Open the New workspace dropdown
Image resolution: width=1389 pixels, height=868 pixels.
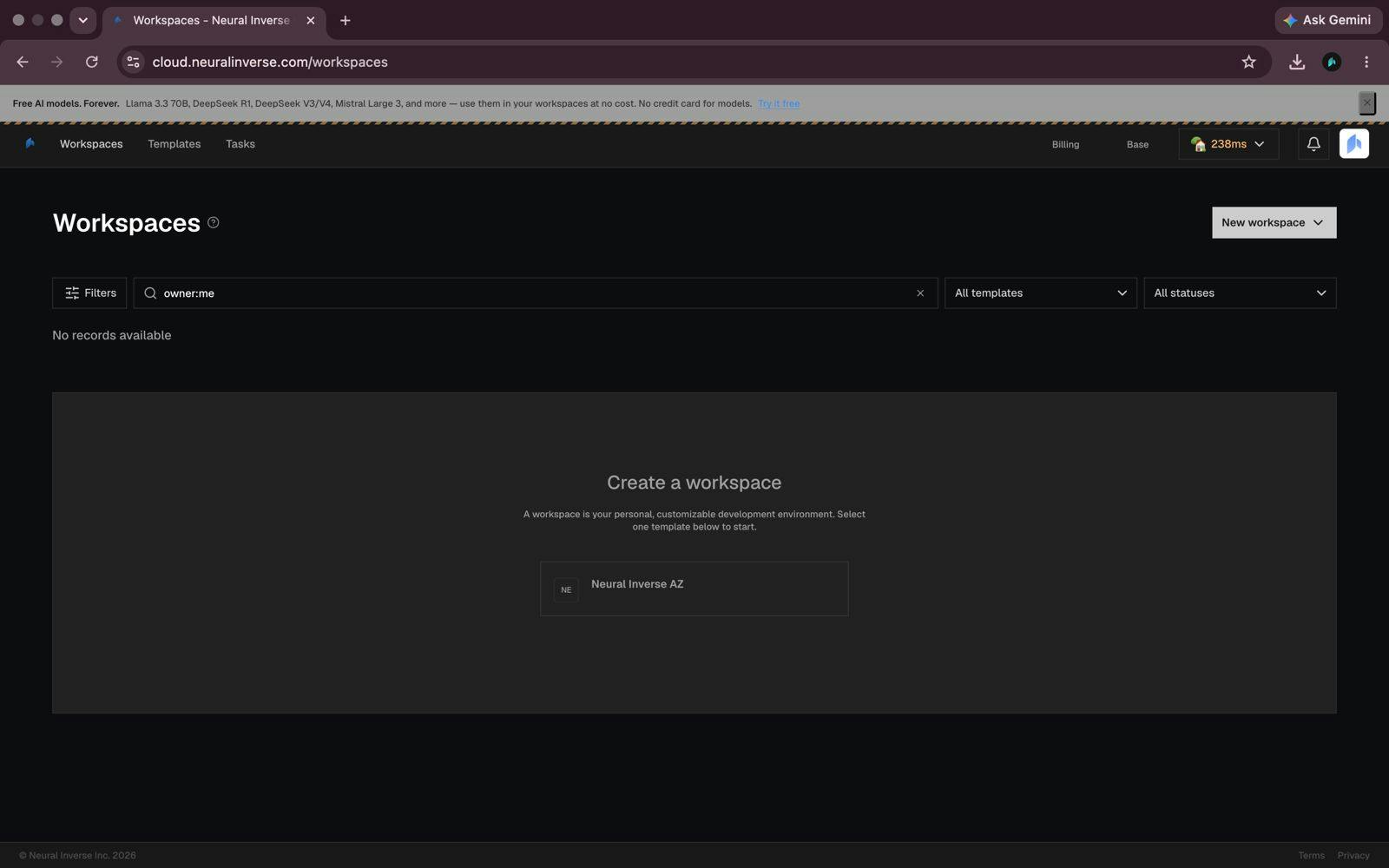pyautogui.click(x=1274, y=222)
